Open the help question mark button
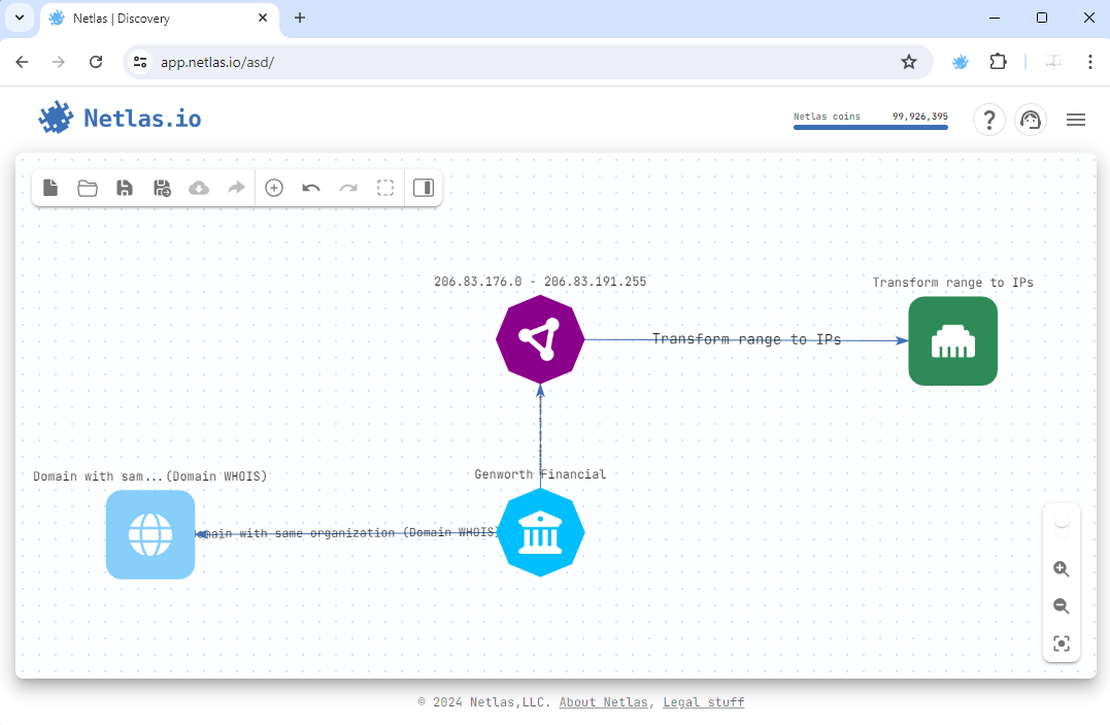Viewport: 1110px width, 725px height. 989,119
